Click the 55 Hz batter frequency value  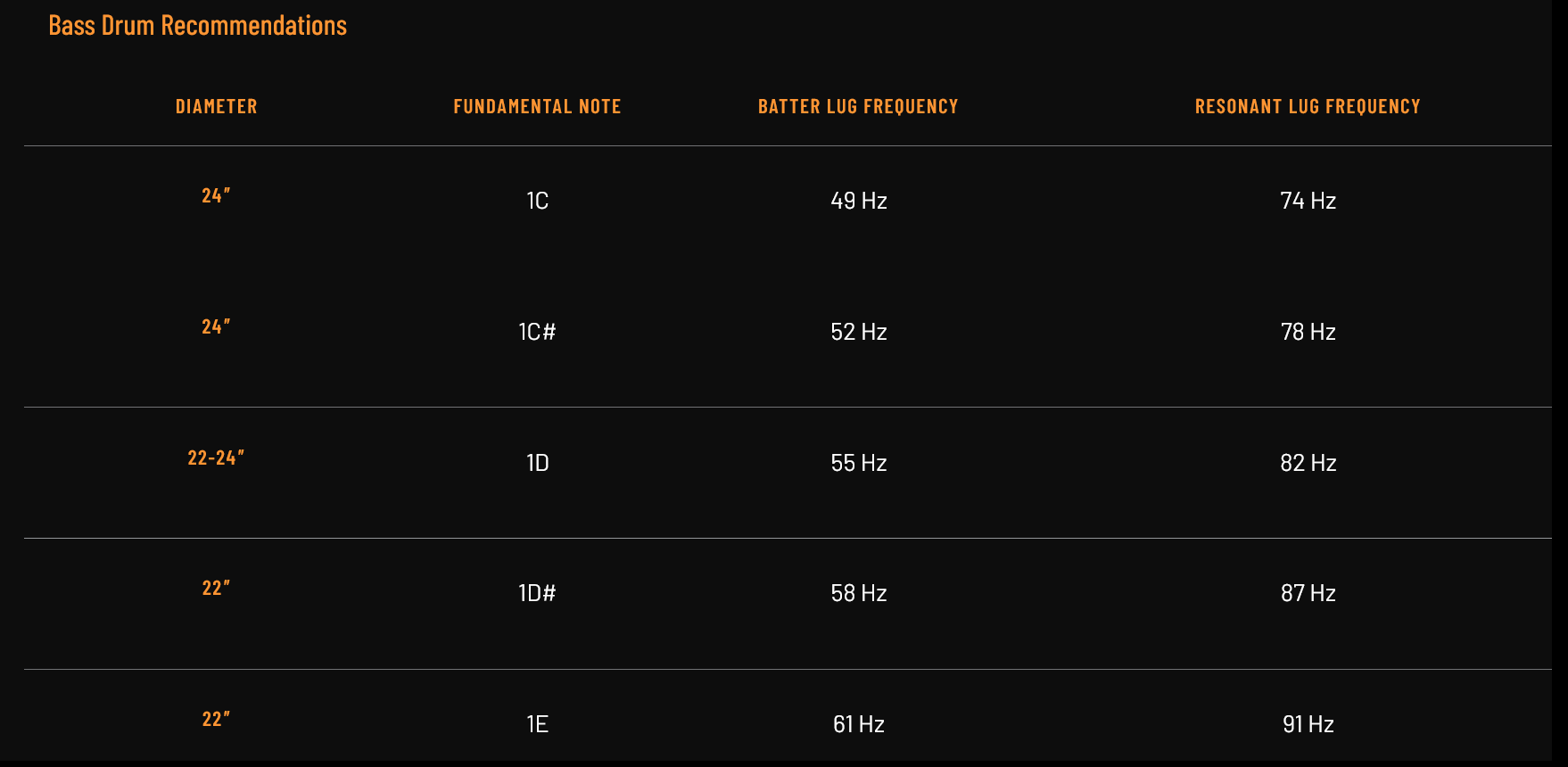859,463
